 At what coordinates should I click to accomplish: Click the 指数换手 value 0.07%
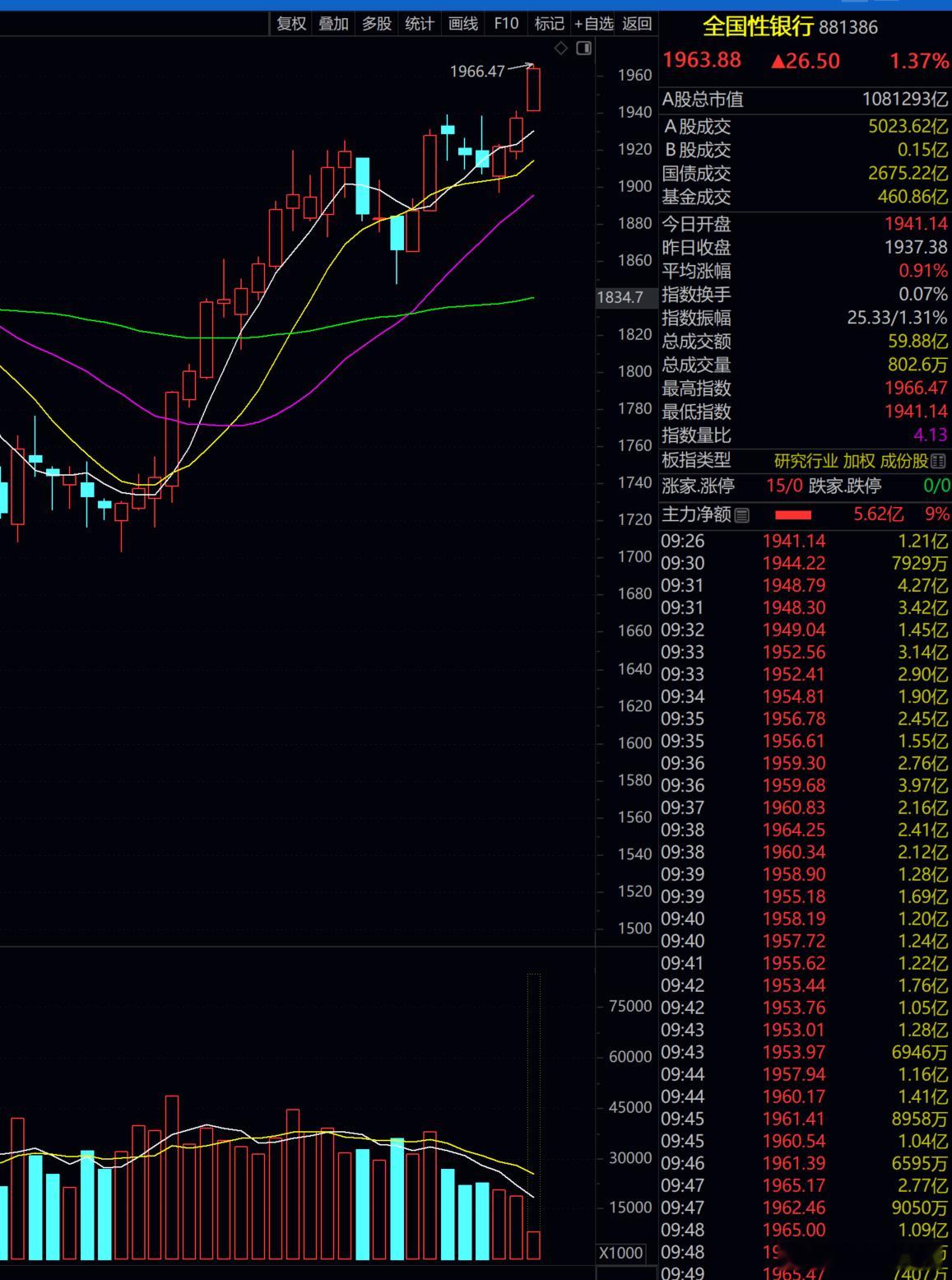pyautogui.click(x=923, y=295)
